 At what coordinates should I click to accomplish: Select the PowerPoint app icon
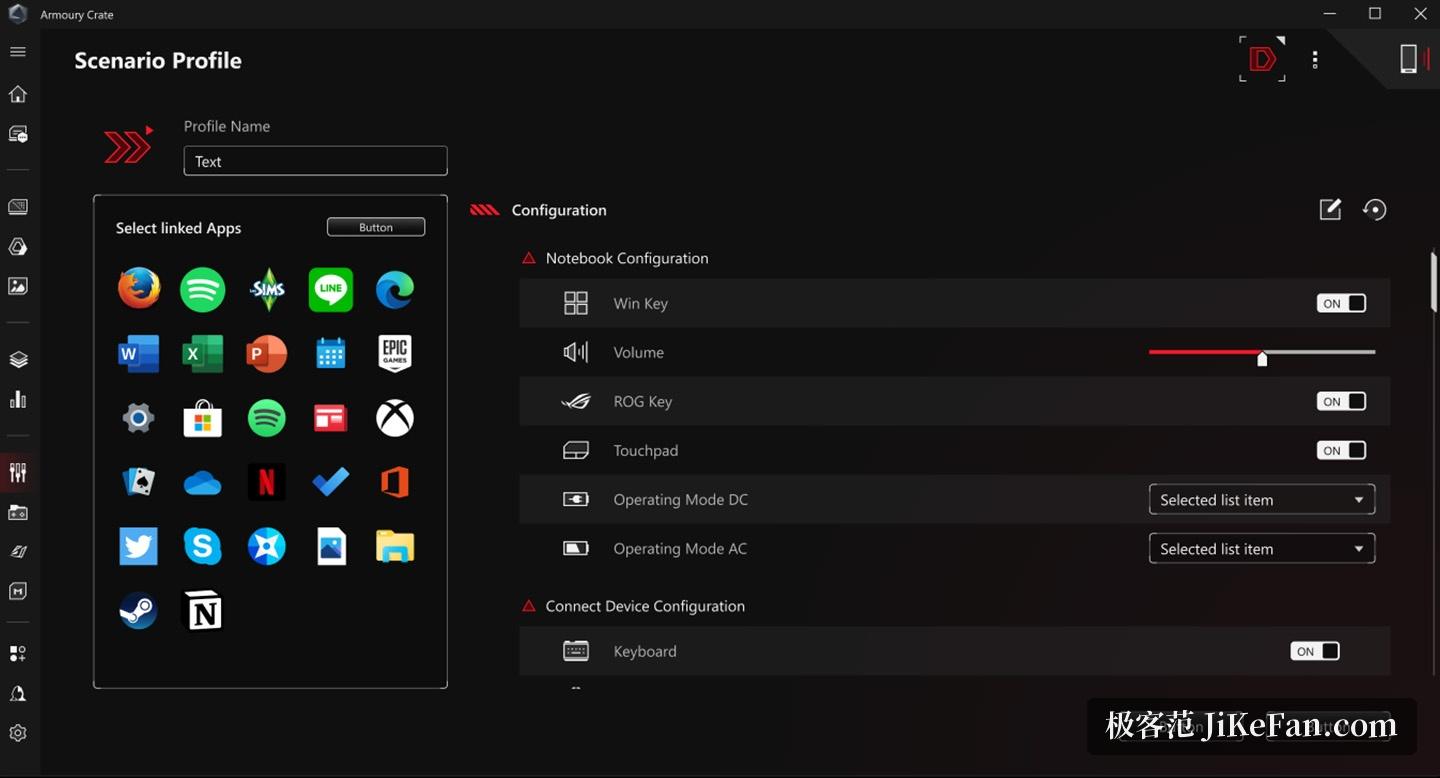[266, 354]
